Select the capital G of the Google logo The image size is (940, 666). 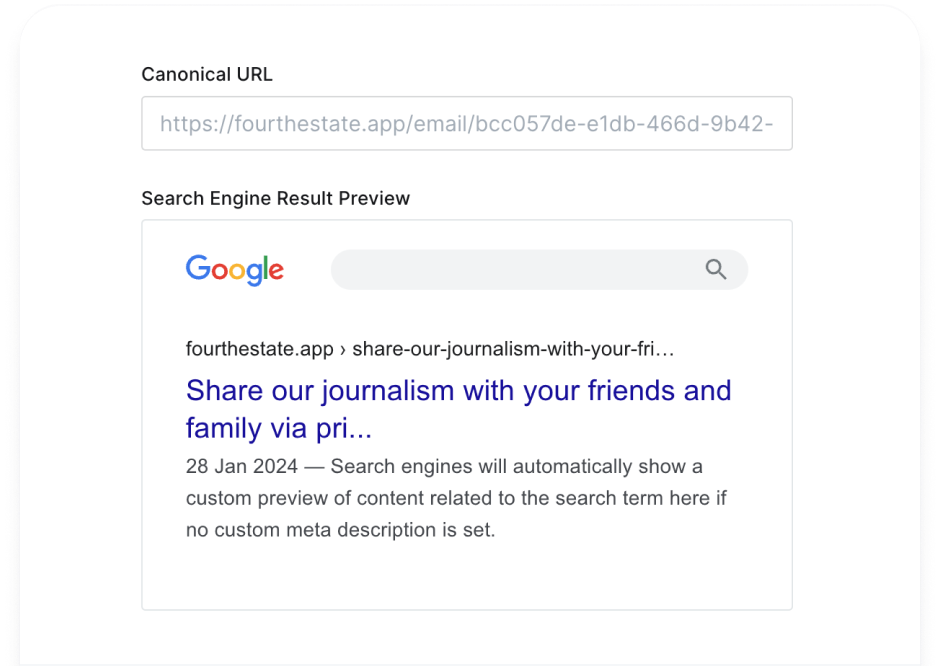[196, 270]
